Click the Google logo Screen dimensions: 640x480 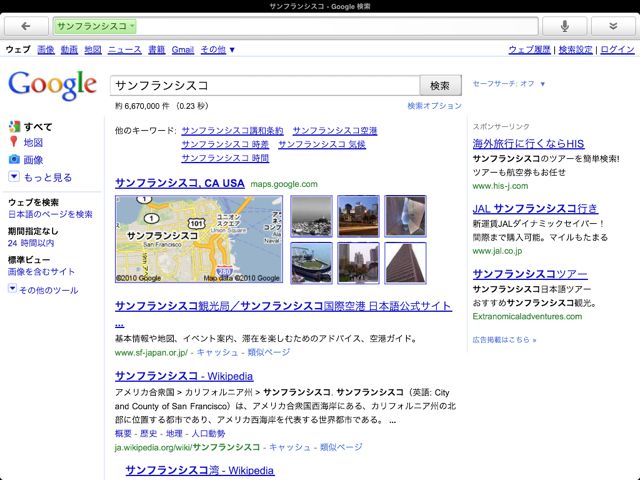[x=52, y=85]
